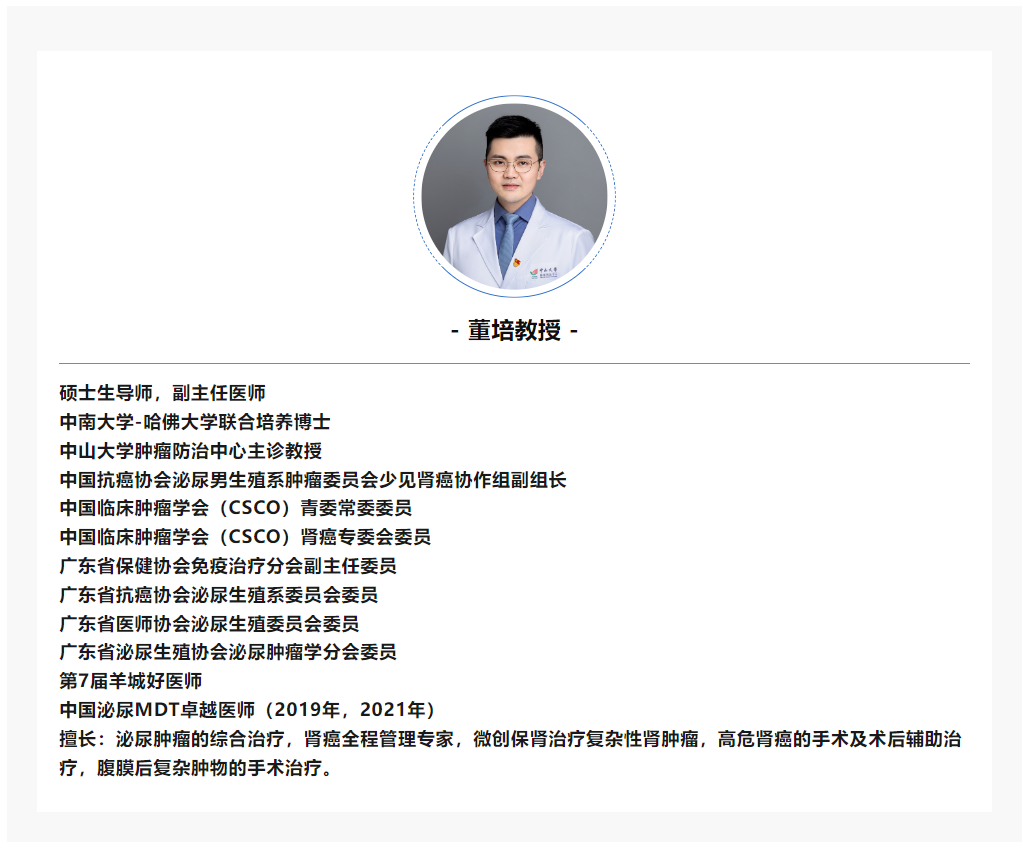Click the 中山大学肿瘤防治中心主诊教授 text
1031x849 pixels.
tap(190, 451)
